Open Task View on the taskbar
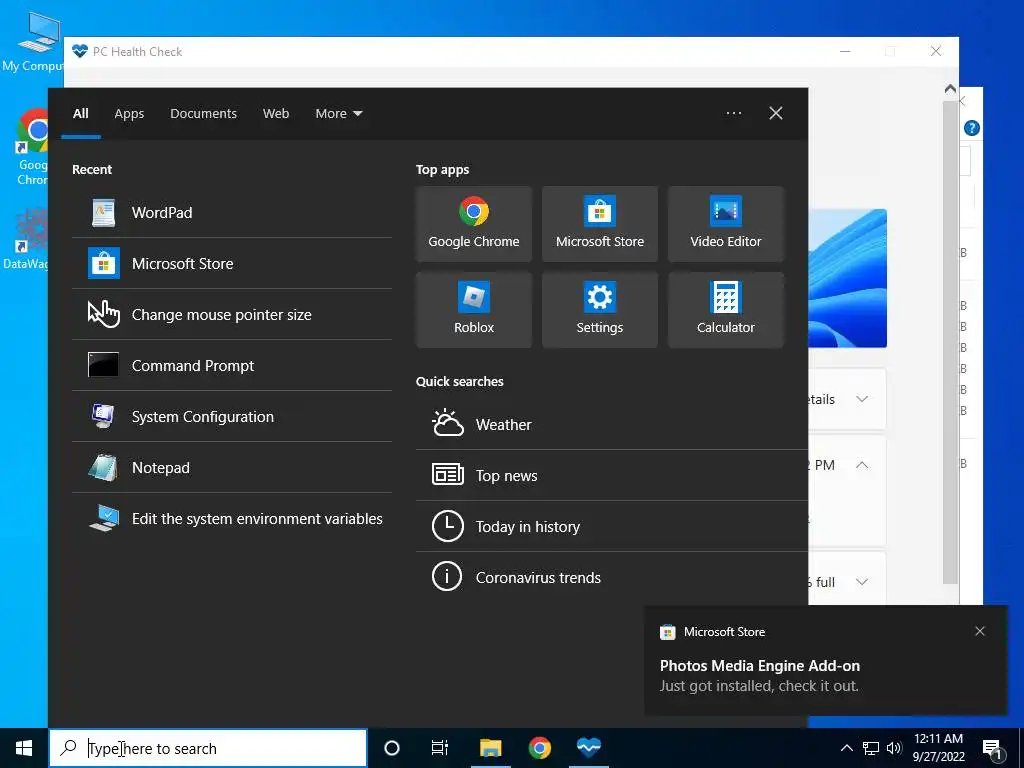Viewport: 1024px width, 768px height. point(440,748)
